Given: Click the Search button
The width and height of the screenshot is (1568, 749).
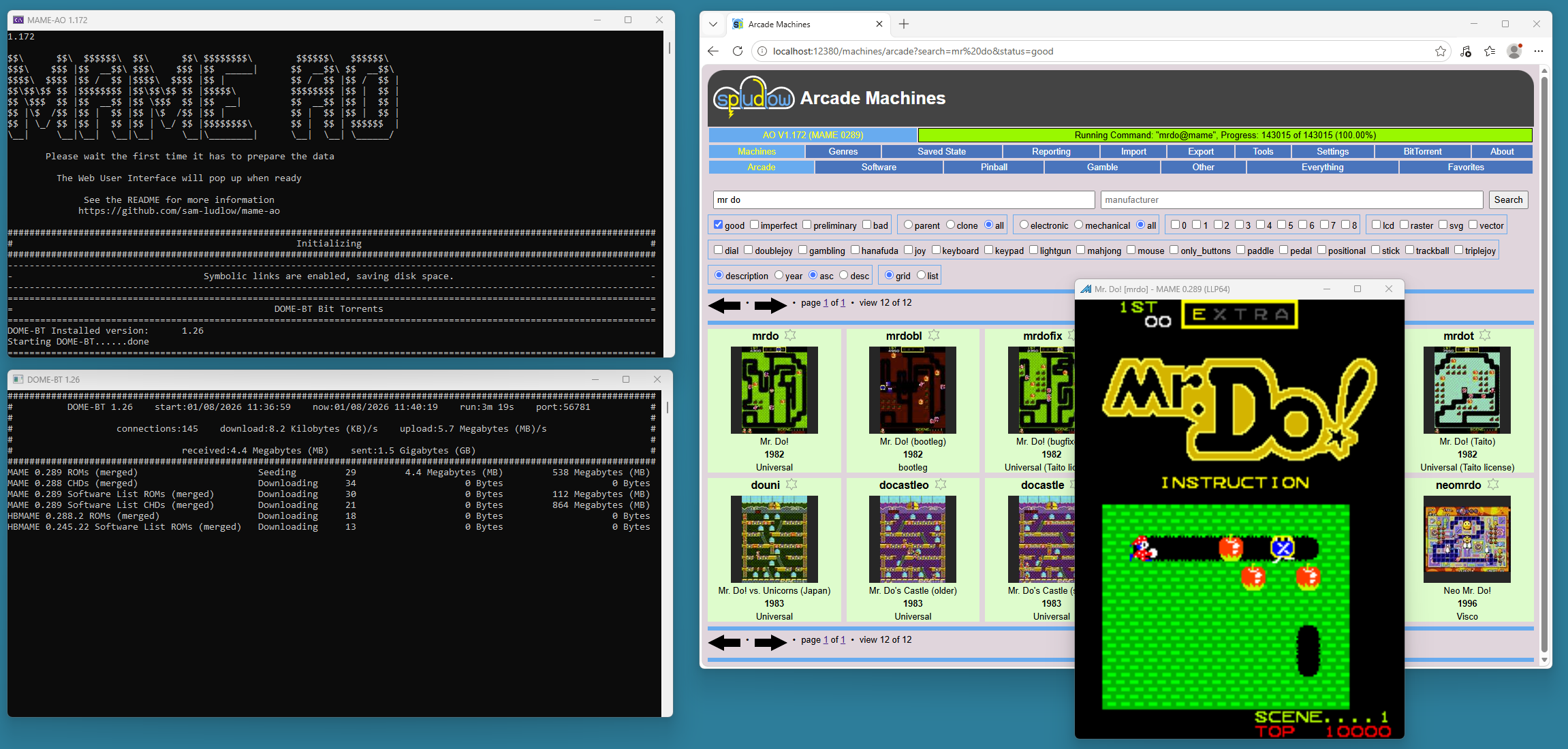Looking at the screenshot, I should tap(1508, 200).
